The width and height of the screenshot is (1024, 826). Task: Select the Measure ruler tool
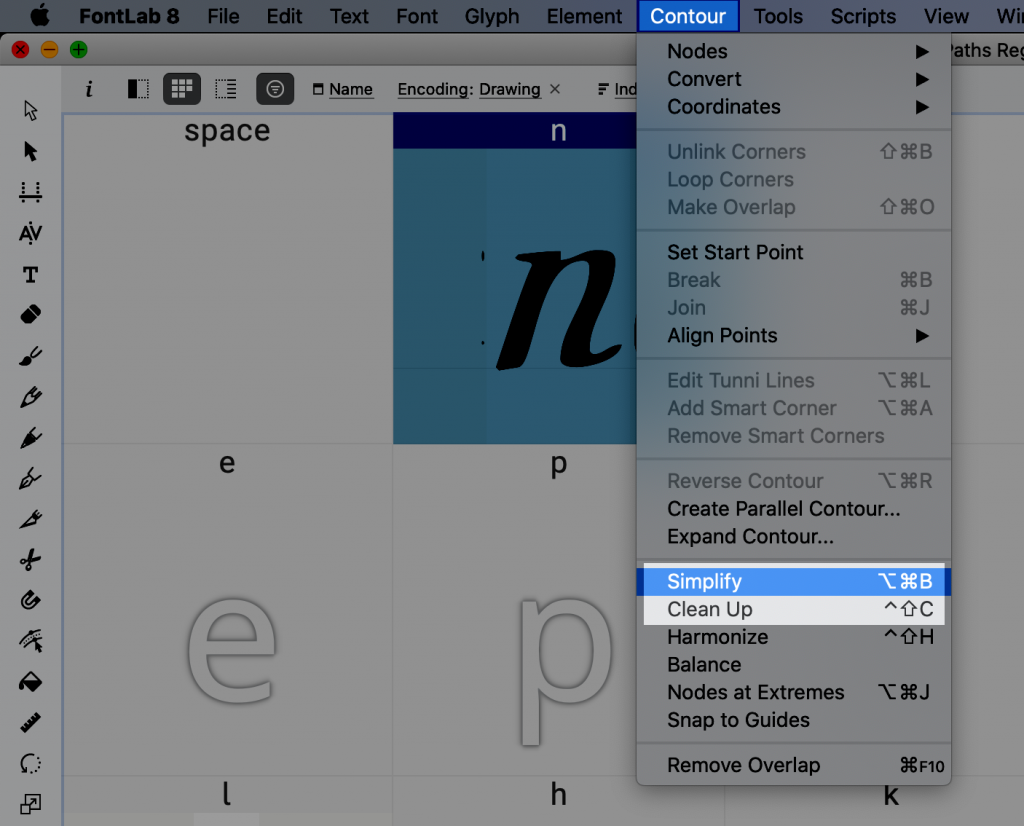31,723
